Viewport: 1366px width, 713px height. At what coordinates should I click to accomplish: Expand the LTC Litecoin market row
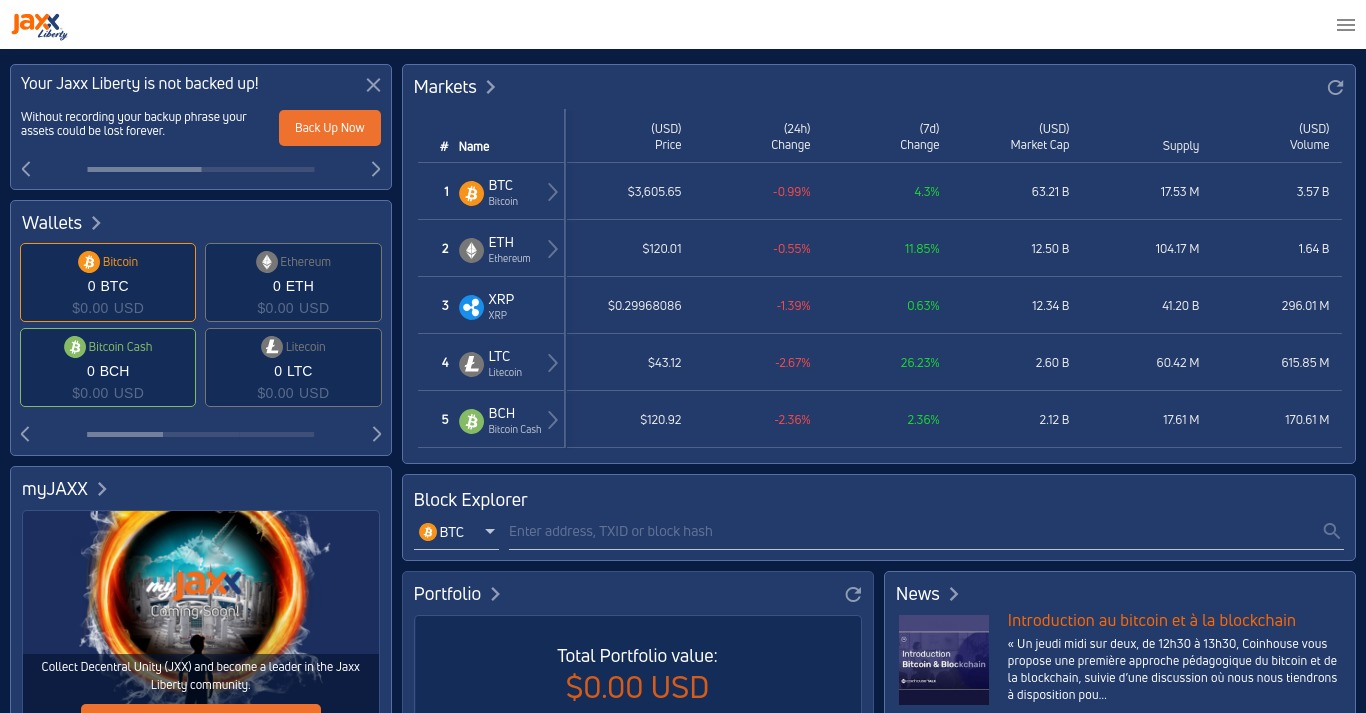coord(553,363)
